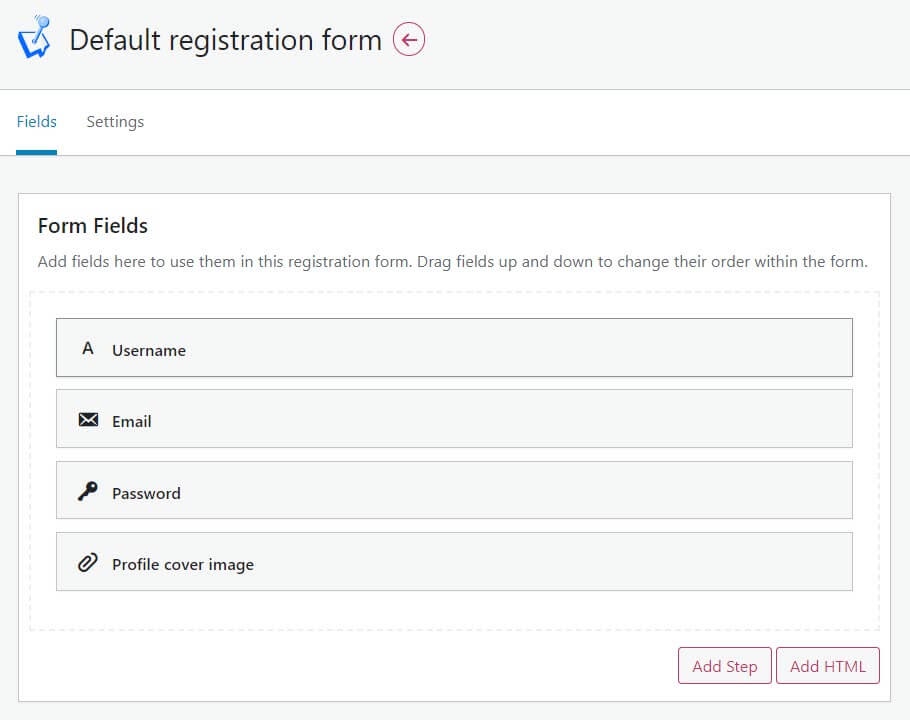This screenshot has height=720, width=910.
Task: Switch to the Fields tab
Action: pos(37,122)
